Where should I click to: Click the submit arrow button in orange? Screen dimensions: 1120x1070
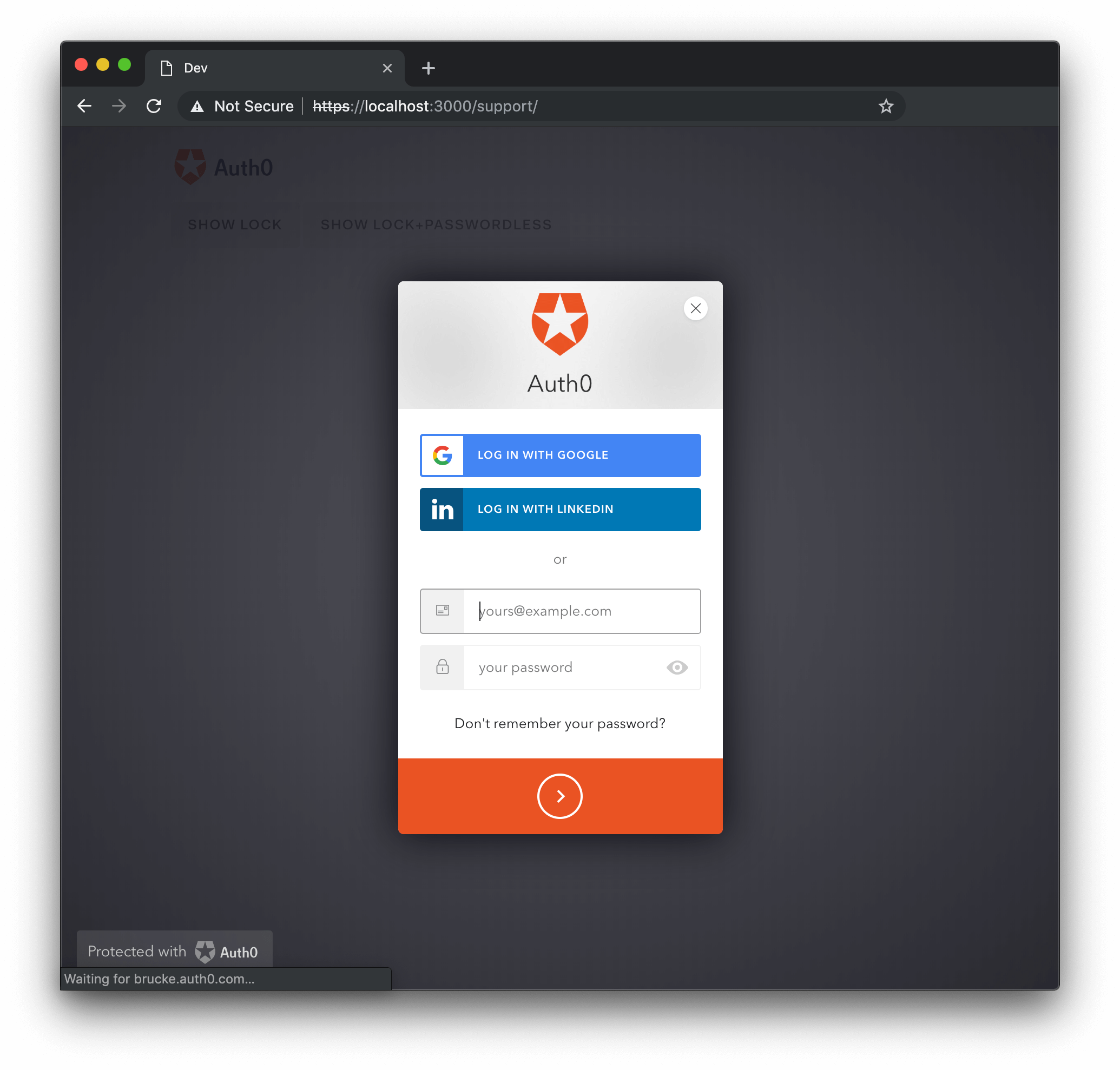click(560, 795)
